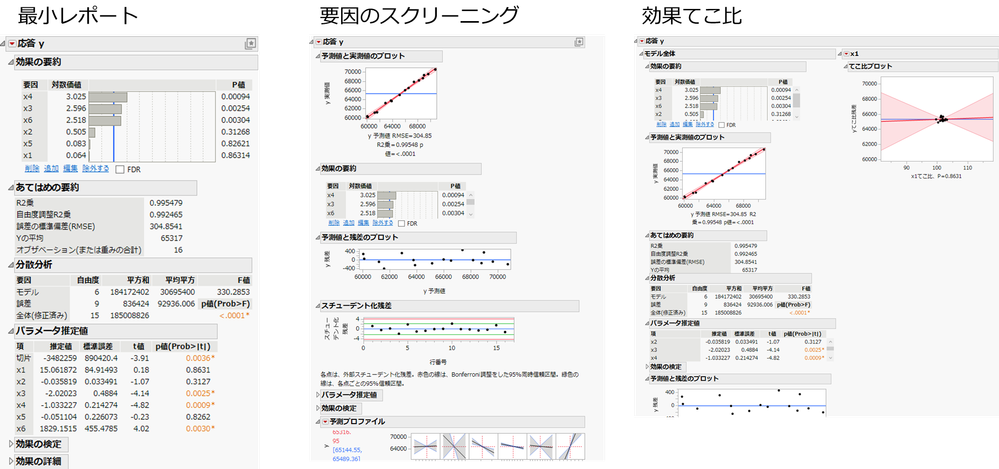Collapse あてはめの要約 in 最小レポート
The height and width of the screenshot is (469, 999).
pyautogui.click(x=10, y=187)
